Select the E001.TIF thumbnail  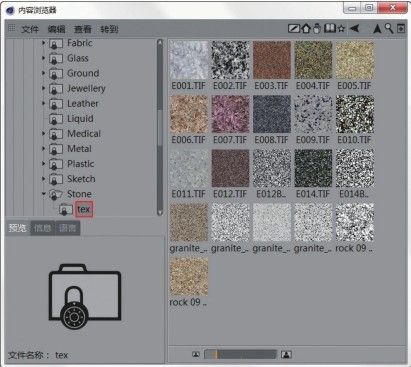189,60
